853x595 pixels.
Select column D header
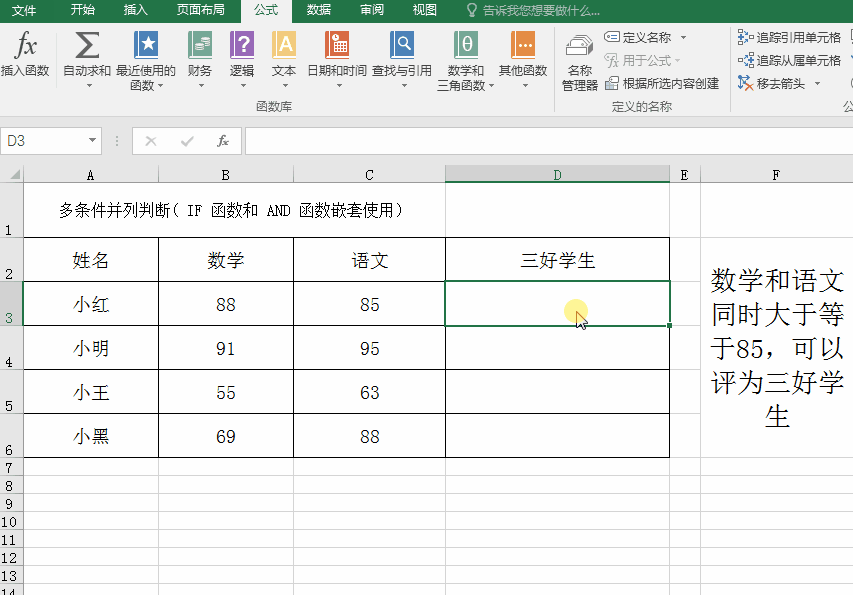[557, 175]
